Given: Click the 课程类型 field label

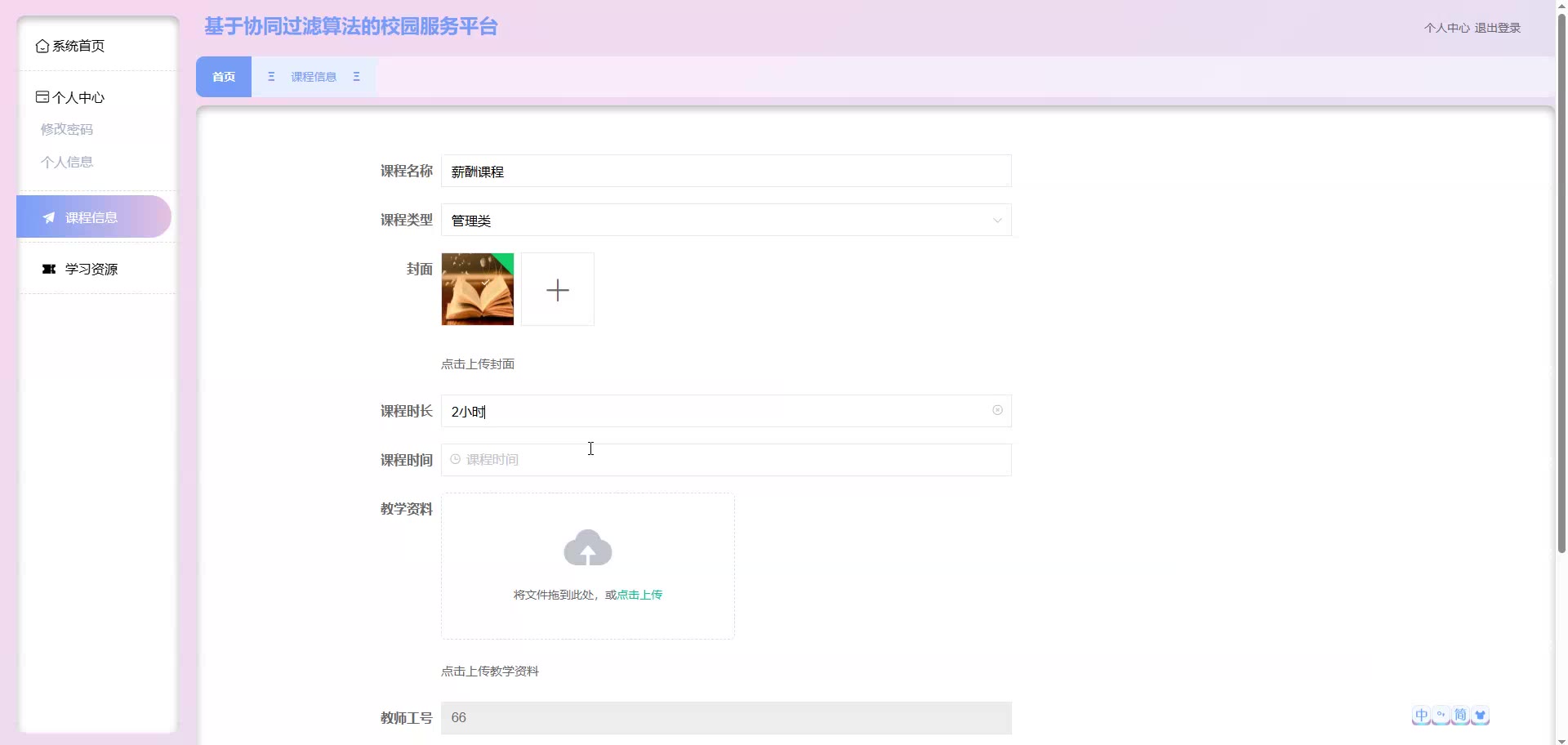Looking at the screenshot, I should coord(407,220).
